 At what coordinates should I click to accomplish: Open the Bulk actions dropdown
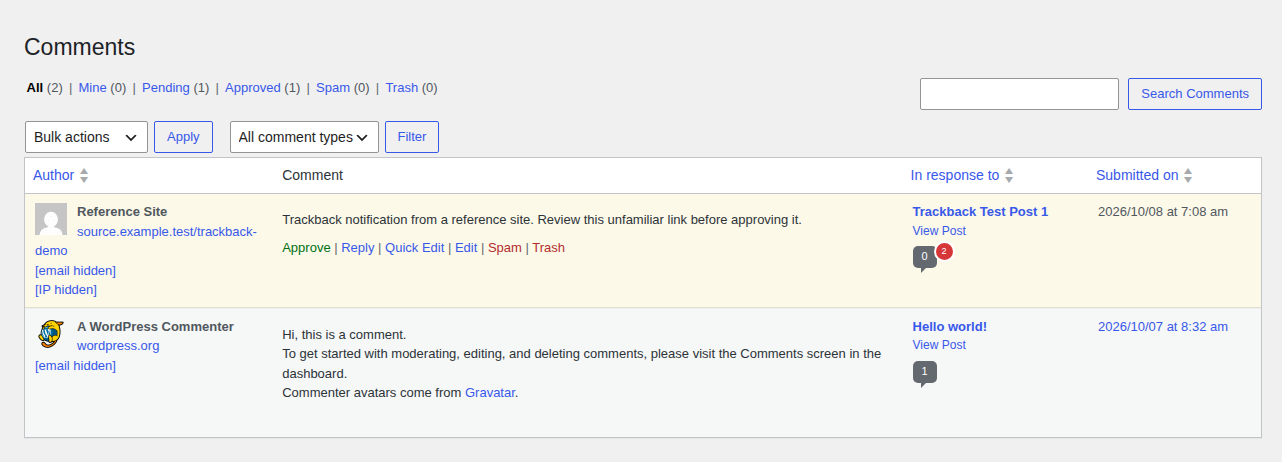pyautogui.click(x=86, y=137)
